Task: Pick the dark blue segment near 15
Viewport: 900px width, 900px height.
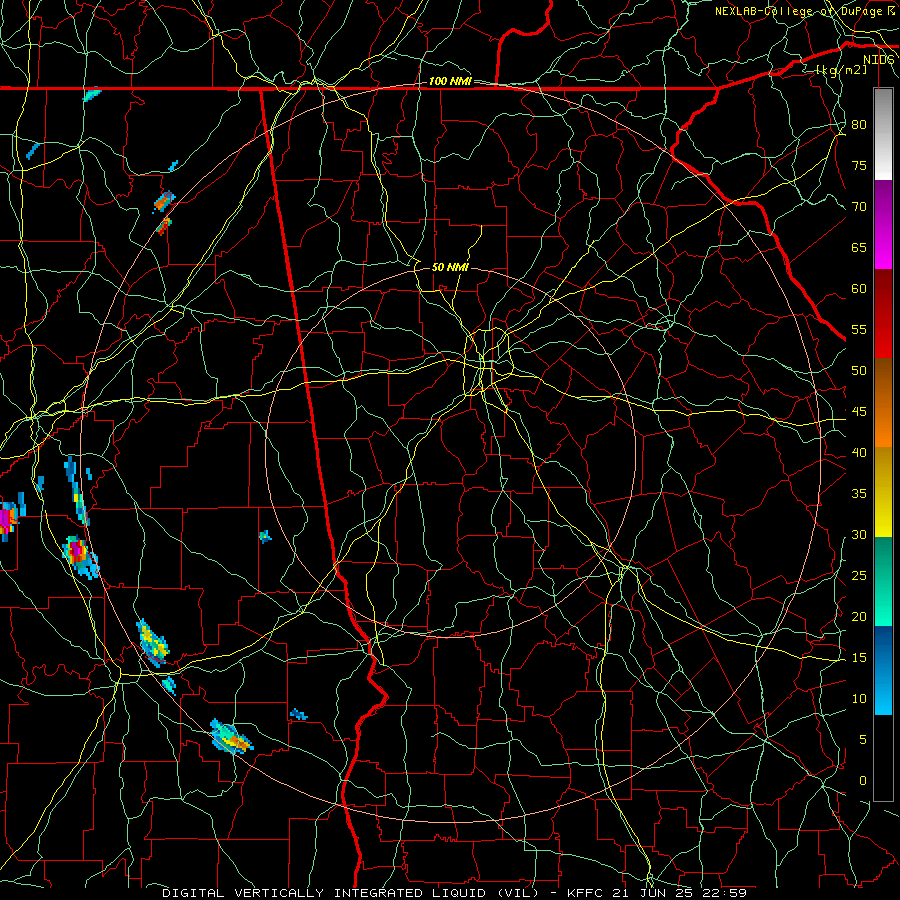Action: point(883,648)
